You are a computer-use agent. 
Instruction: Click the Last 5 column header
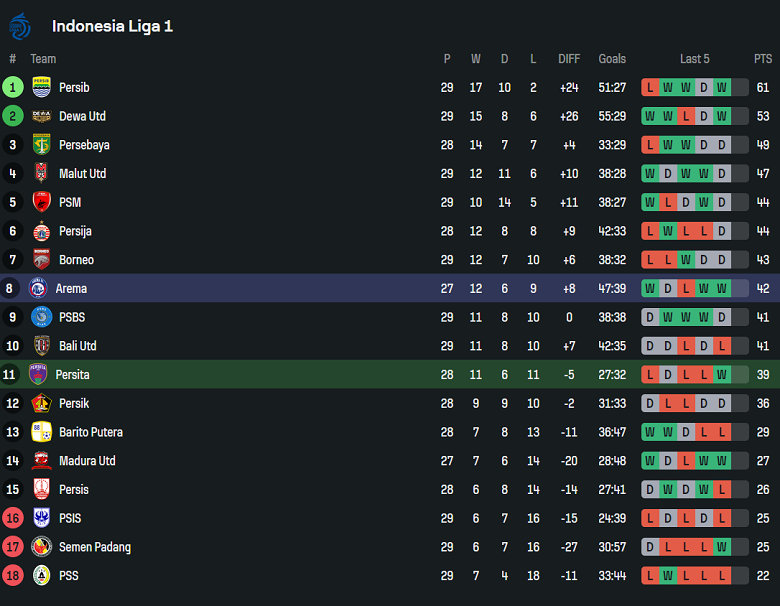coord(694,59)
